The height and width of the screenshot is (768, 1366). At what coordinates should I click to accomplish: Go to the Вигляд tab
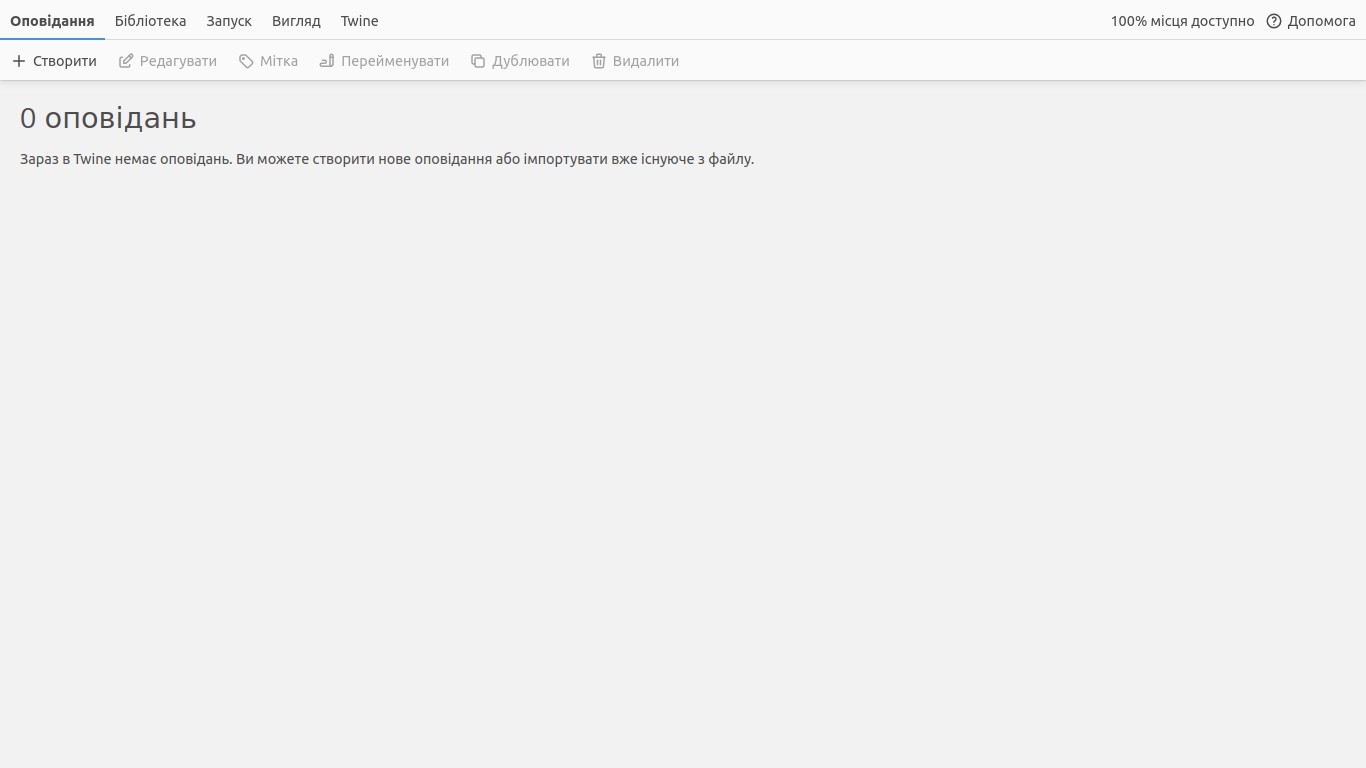(x=296, y=21)
